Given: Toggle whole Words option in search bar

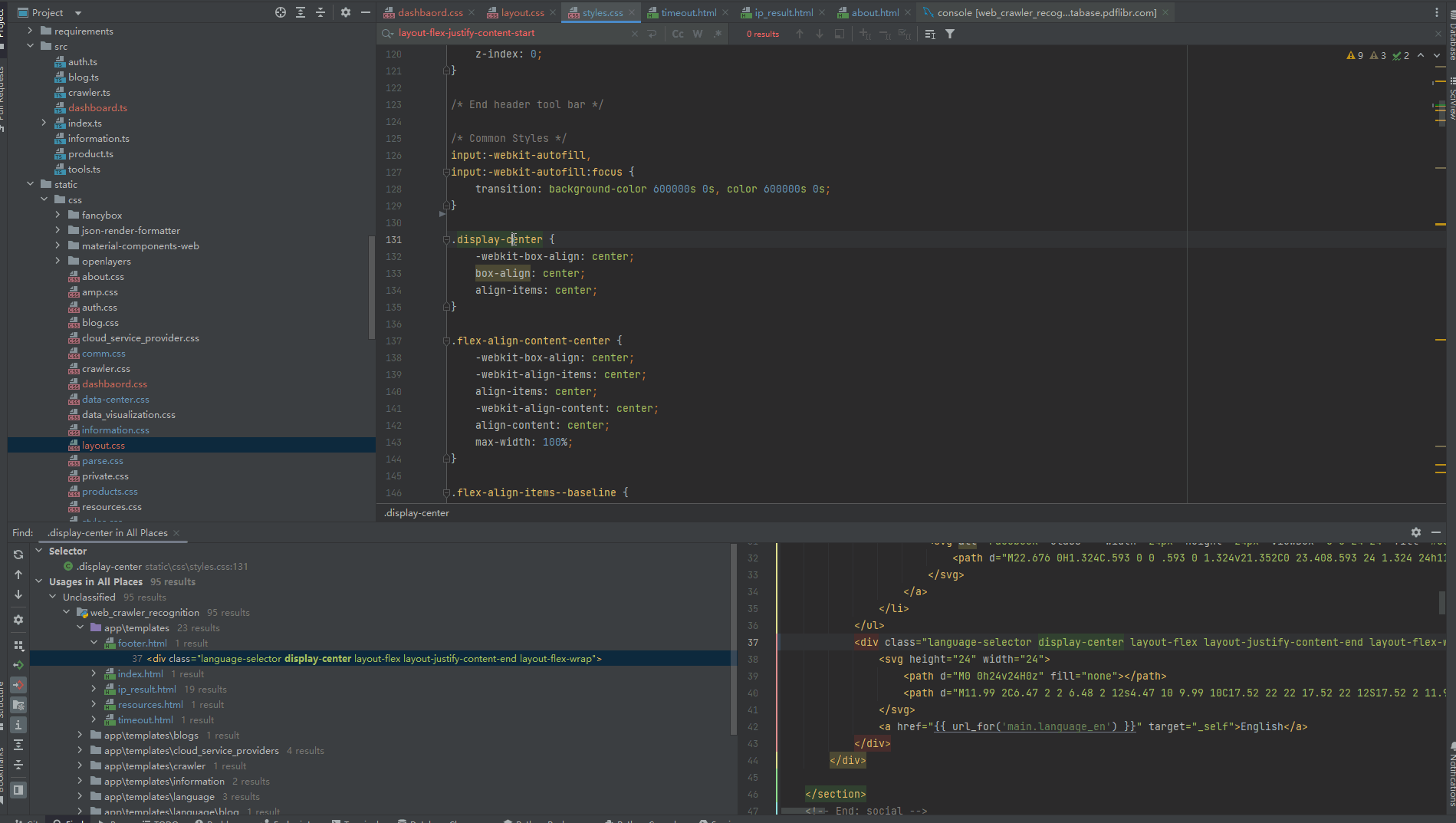Looking at the screenshot, I should point(697,34).
